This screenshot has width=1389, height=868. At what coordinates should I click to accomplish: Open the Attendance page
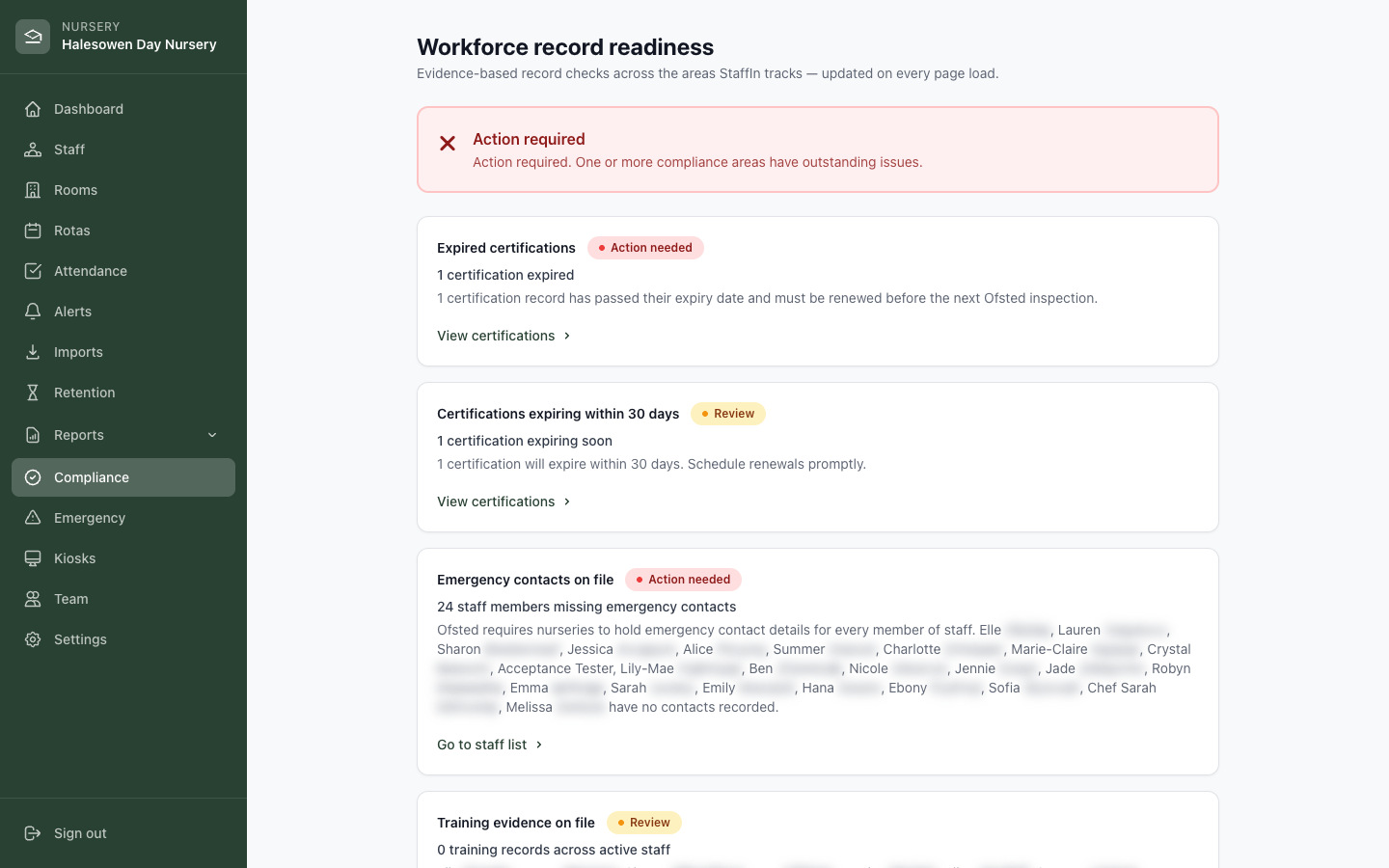point(123,271)
